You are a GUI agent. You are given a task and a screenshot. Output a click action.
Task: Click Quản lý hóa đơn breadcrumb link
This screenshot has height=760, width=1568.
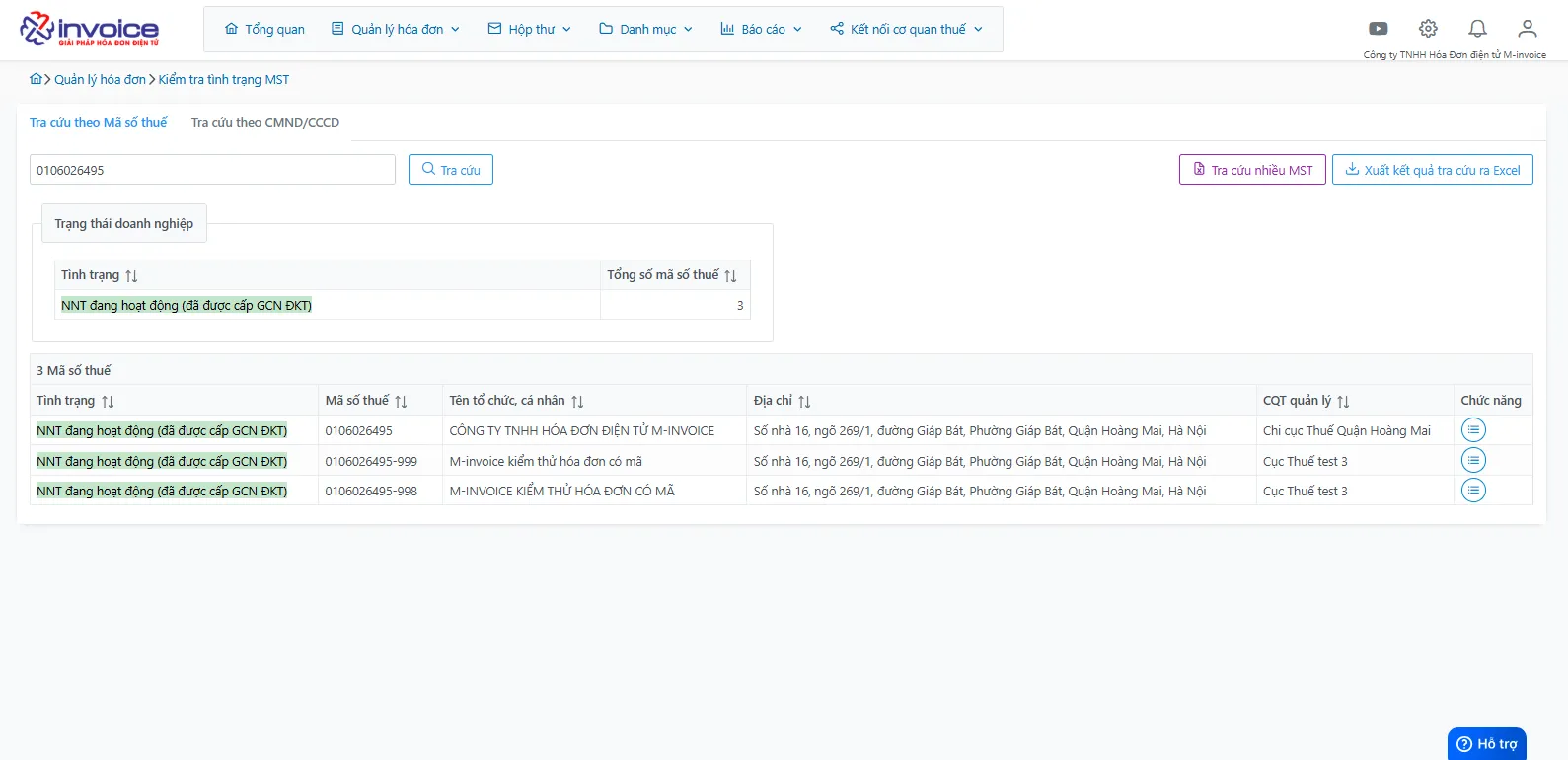click(x=101, y=79)
